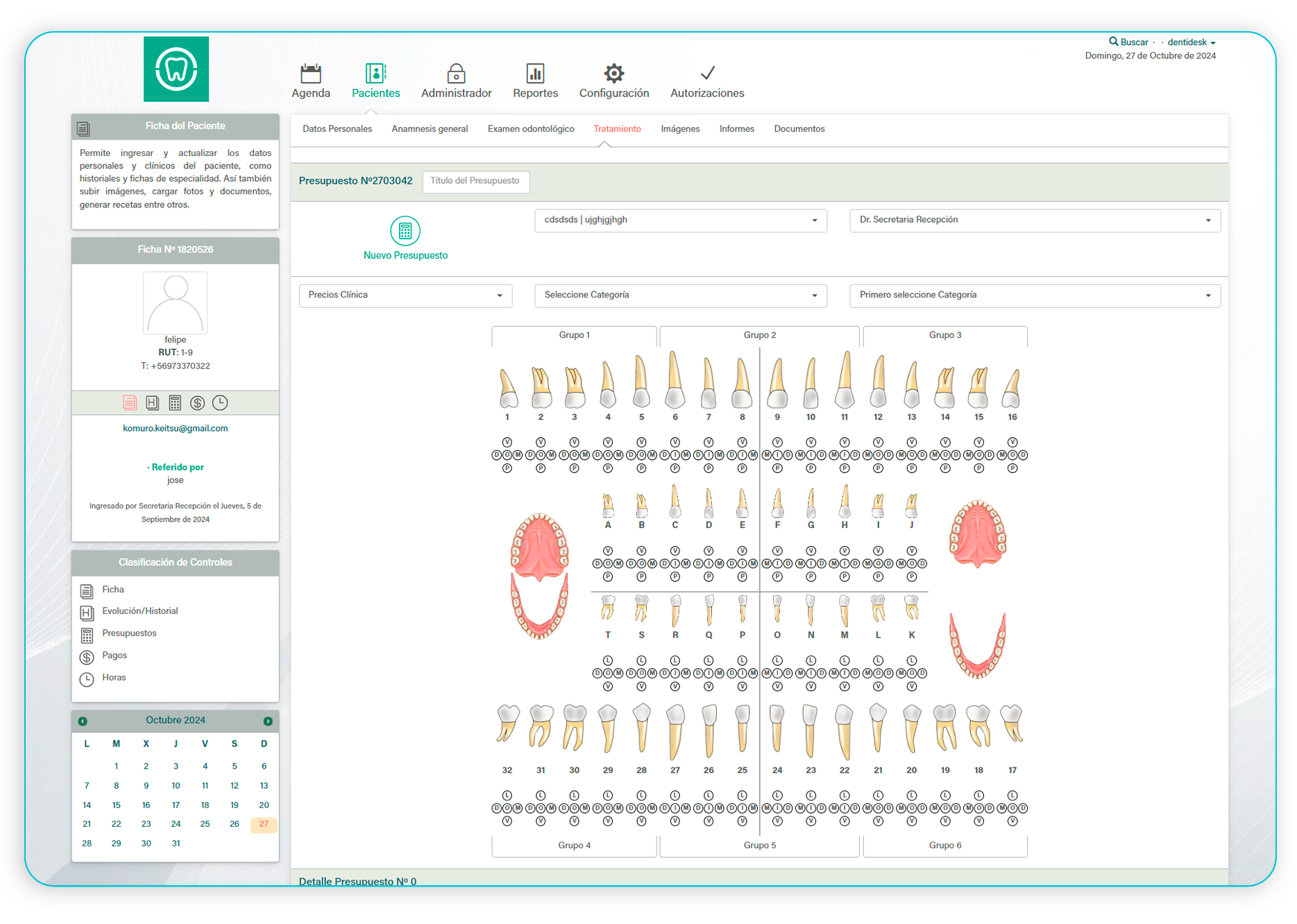This screenshot has height=924, width=1297.
Task: Open the Seleccione Categoría dropdown
Action: [x=680, y=296]
